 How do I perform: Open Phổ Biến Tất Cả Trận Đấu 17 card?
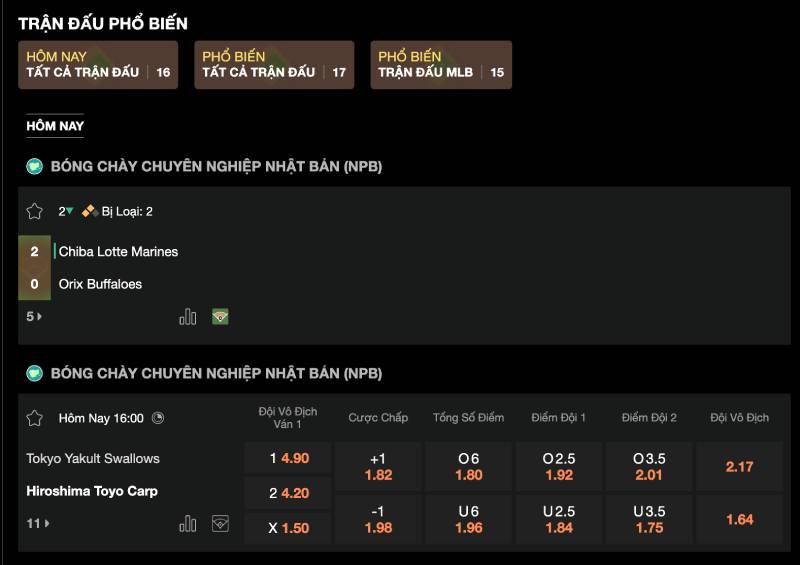tap(274, 65)
